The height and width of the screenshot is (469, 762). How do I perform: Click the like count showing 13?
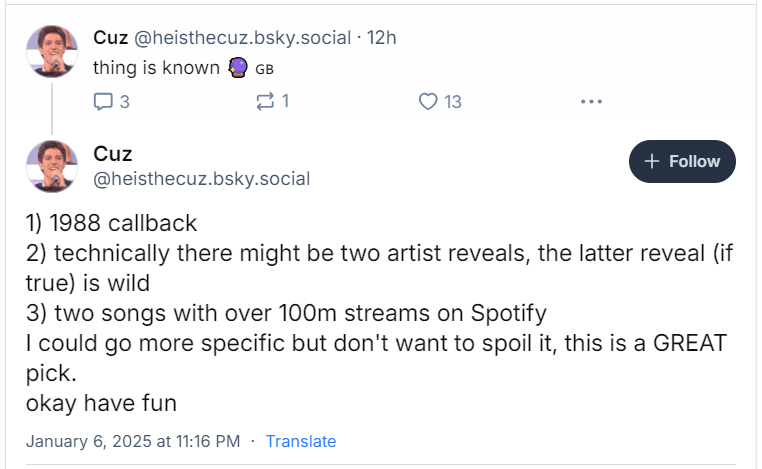453,101
